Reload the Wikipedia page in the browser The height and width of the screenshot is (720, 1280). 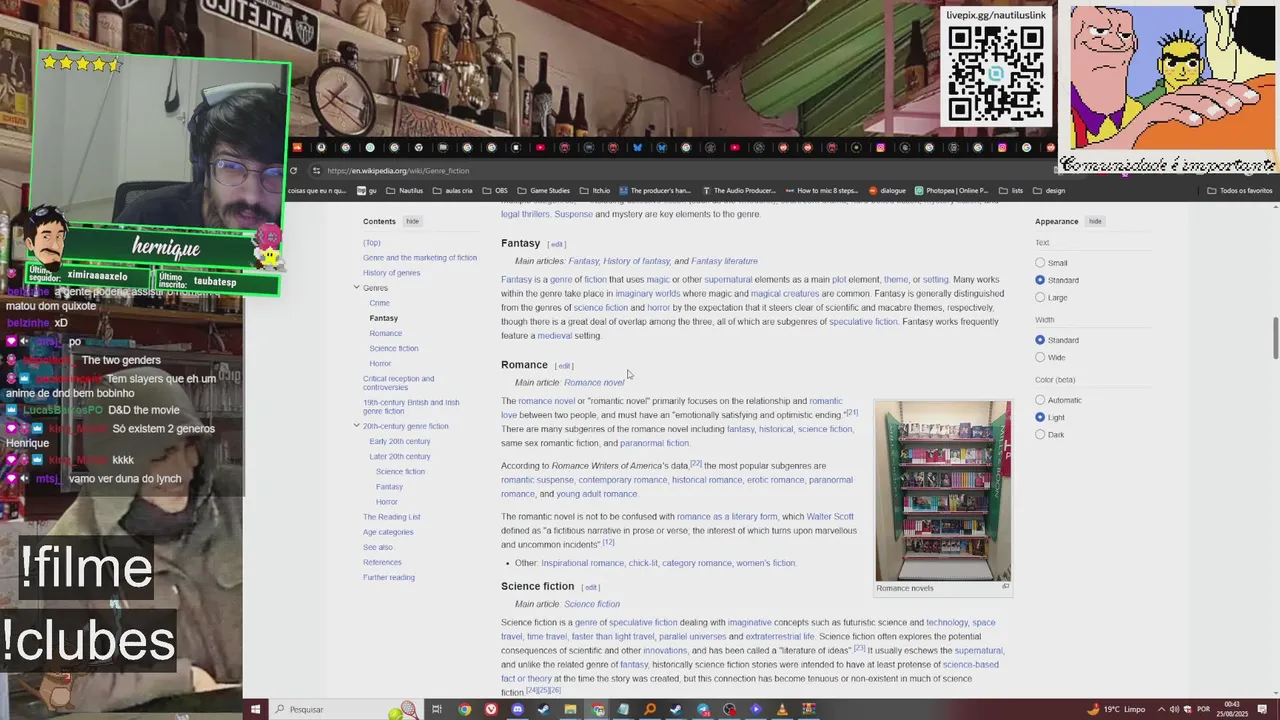[x=293, y=170]
